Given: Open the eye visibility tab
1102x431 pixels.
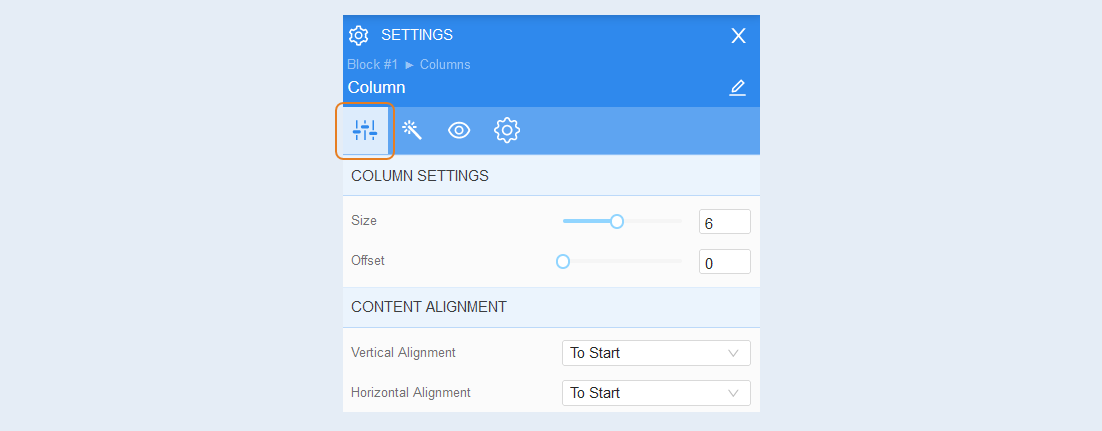Looking at the screenshot, I should click(459, 130).
